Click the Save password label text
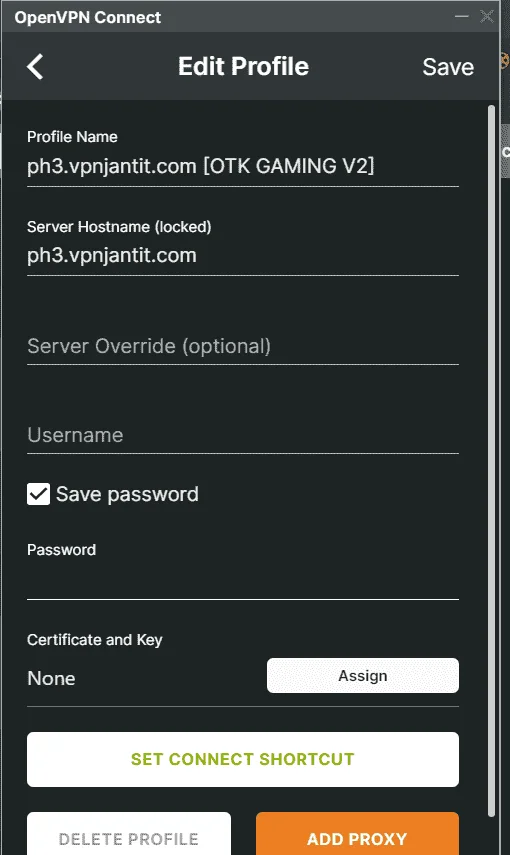510x855 pixels. 127,494
